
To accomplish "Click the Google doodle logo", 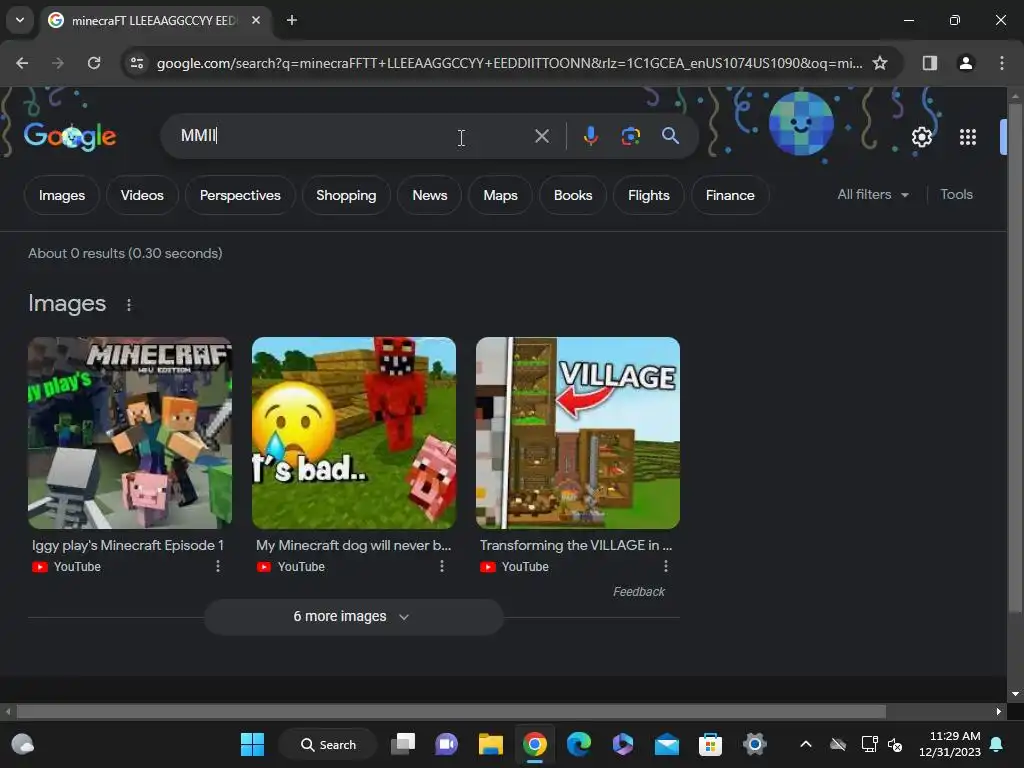I will tap(70, 136).
